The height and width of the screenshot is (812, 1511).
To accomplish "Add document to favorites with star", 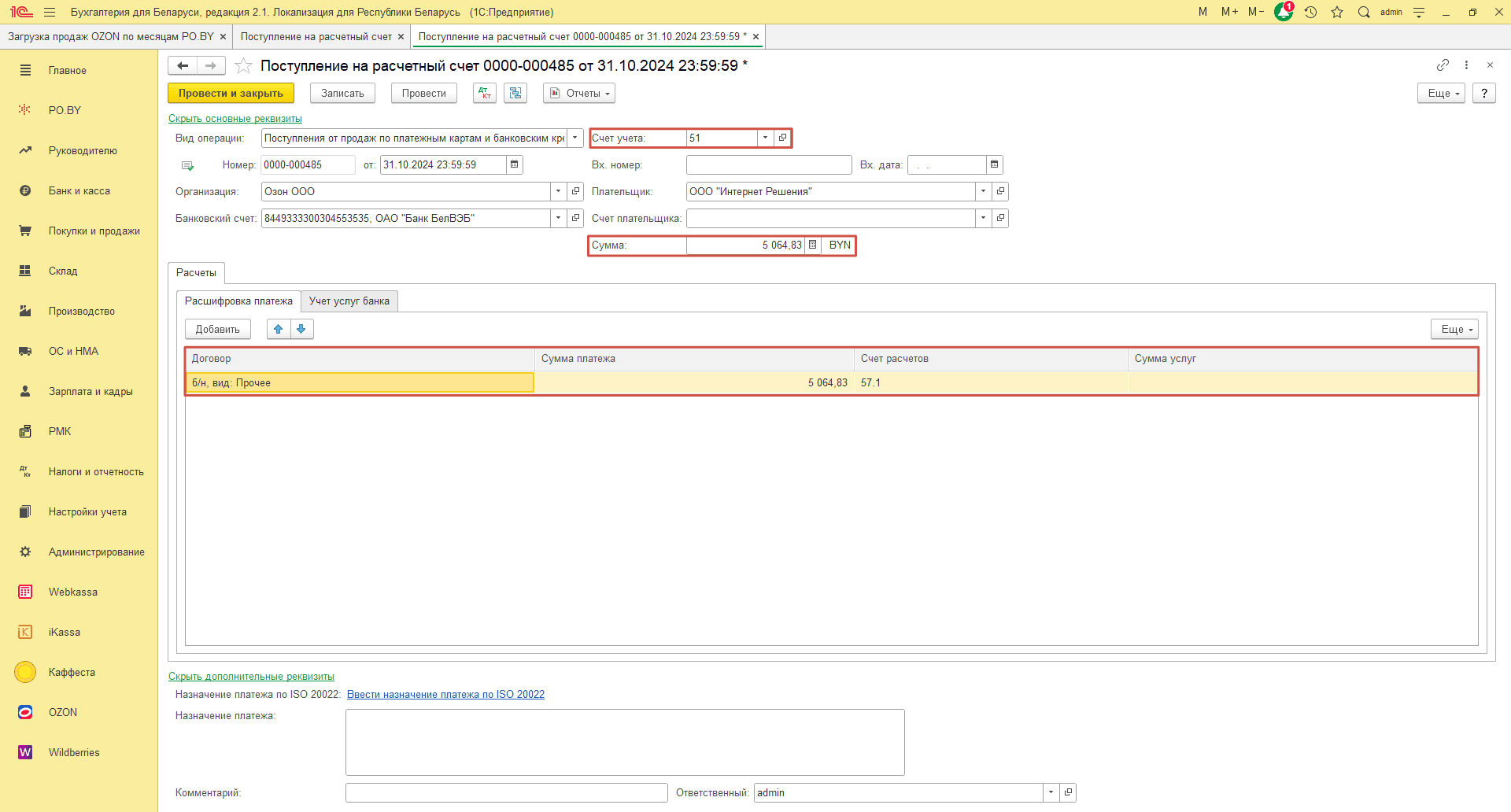I will [x=243, y=65].
